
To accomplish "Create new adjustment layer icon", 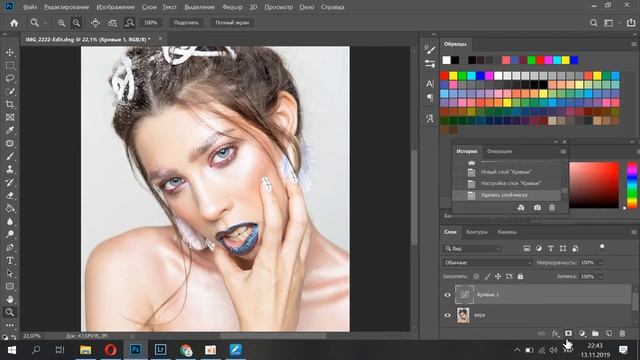I will coord(582,333).
